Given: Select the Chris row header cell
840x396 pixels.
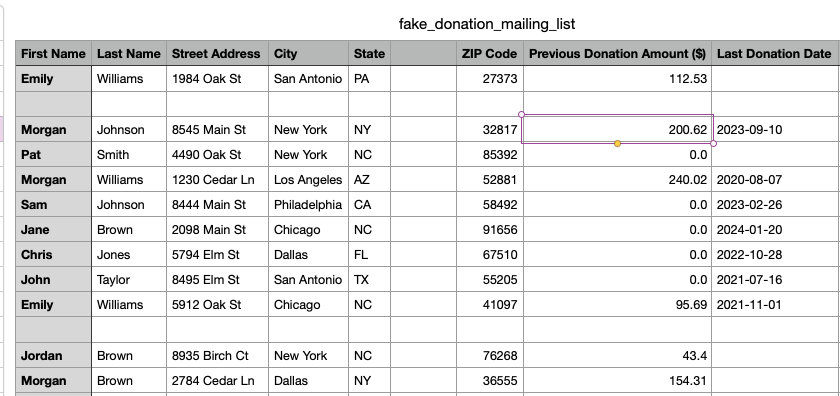Looking at the screenshot, I should pos(54,255).
